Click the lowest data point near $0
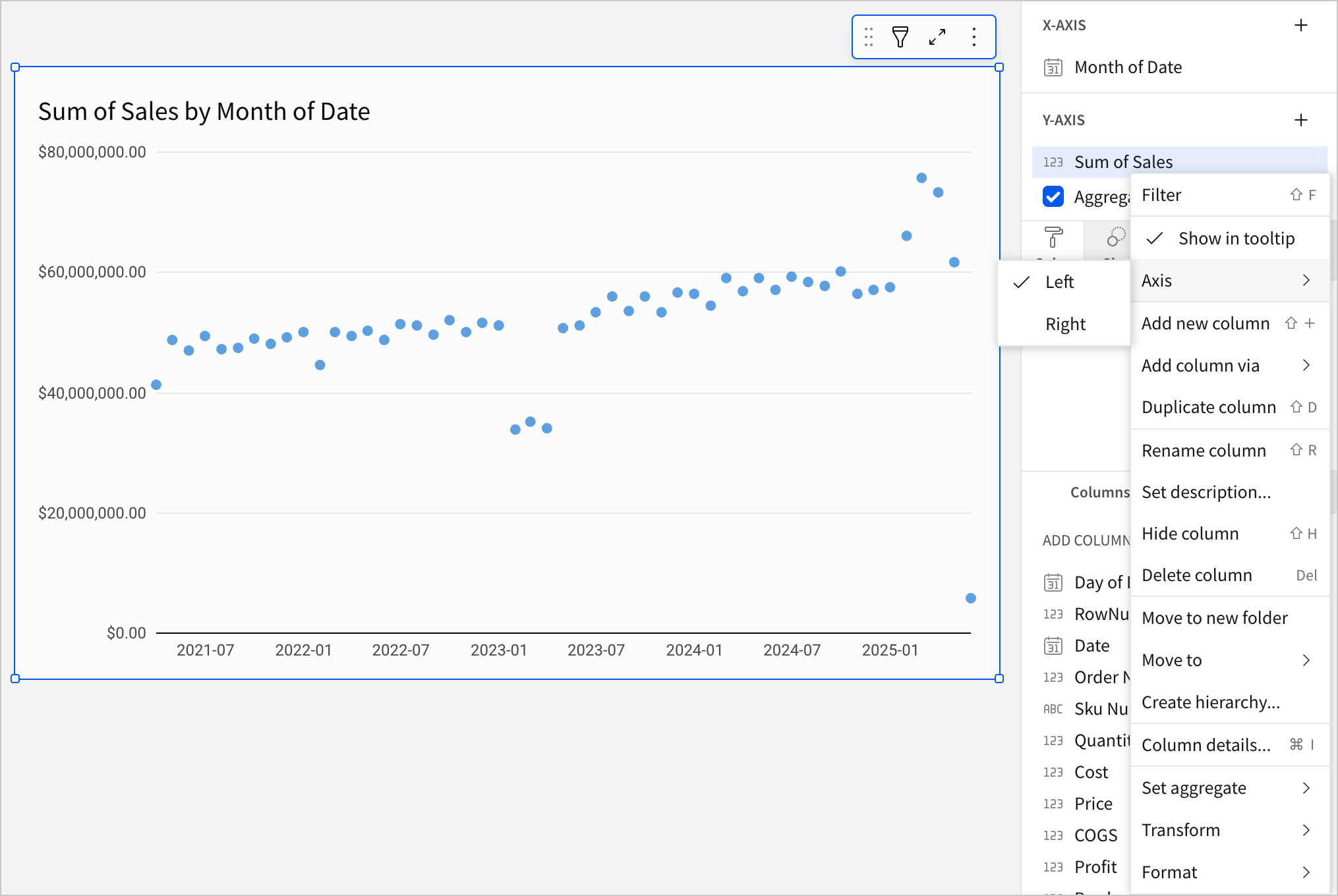Image resolution: width=1338 pixels, height=896 pixels. click(x=970, y=598)
